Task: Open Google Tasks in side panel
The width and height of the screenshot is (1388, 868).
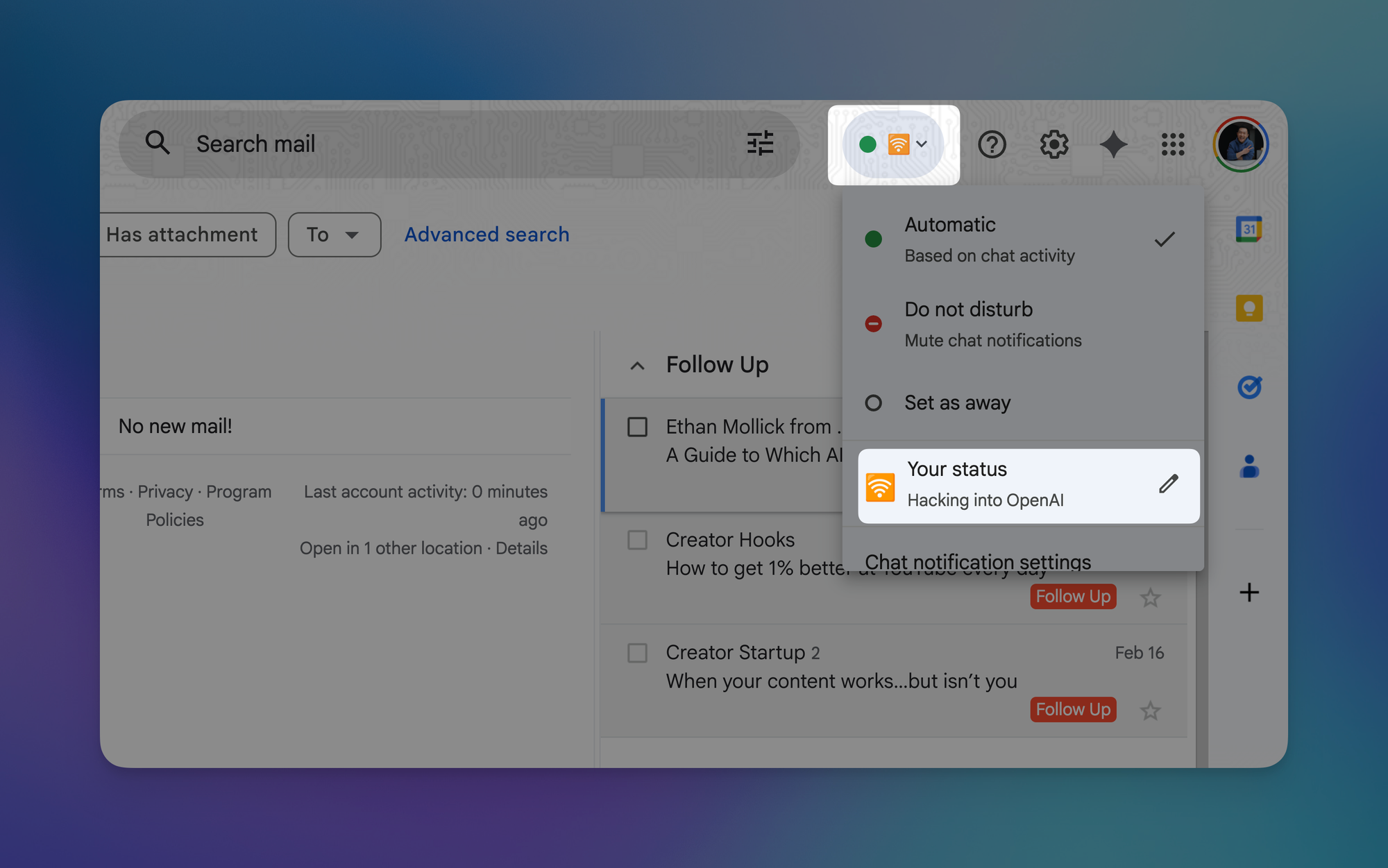Action: pos(1249,387)
